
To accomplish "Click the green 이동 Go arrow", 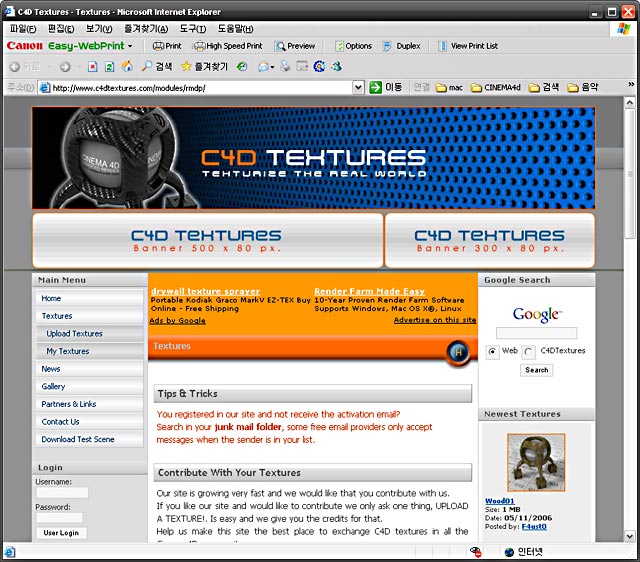I will click(375, 87).
